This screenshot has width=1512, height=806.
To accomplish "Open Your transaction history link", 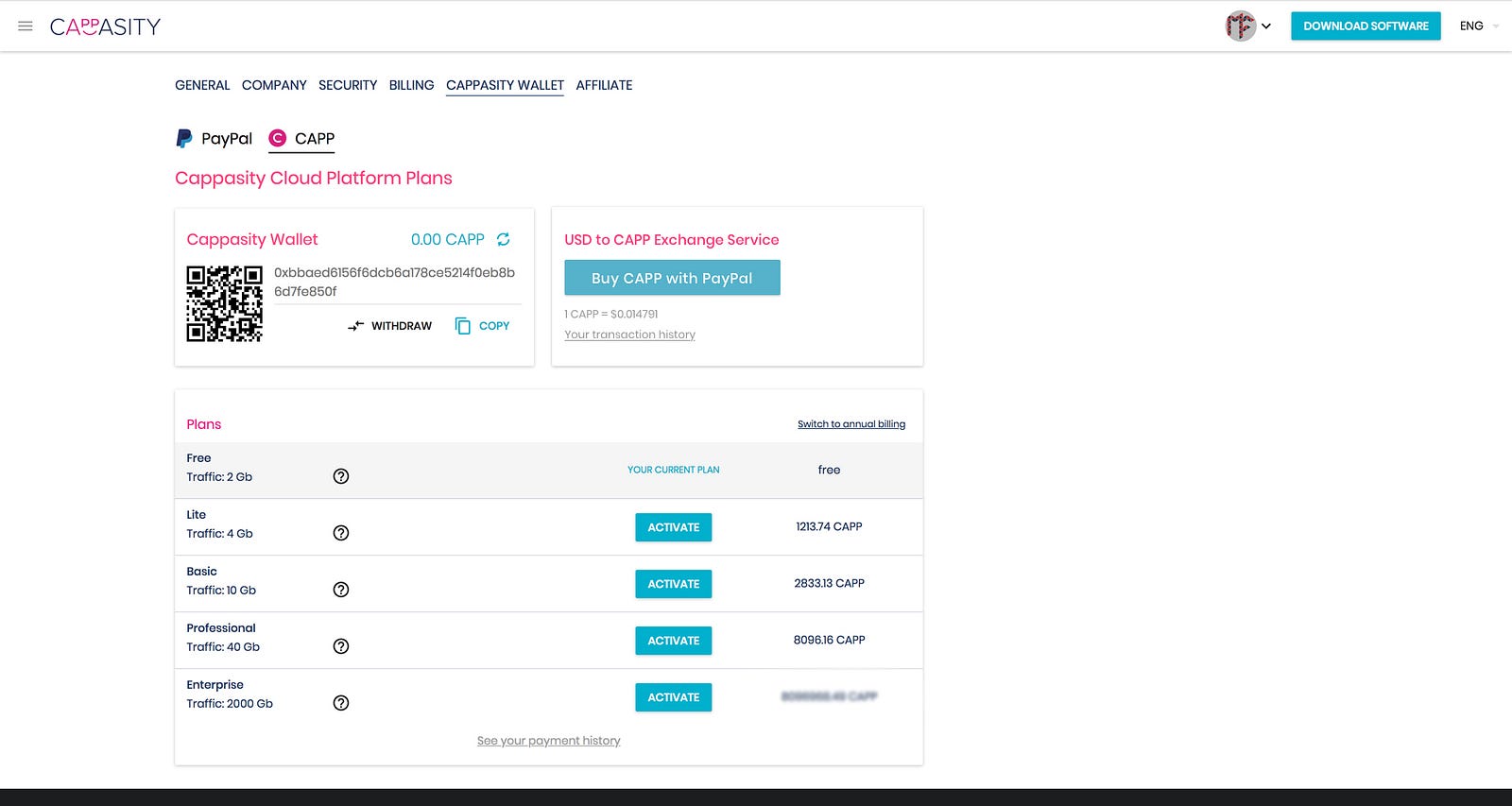I will [629, 334].
